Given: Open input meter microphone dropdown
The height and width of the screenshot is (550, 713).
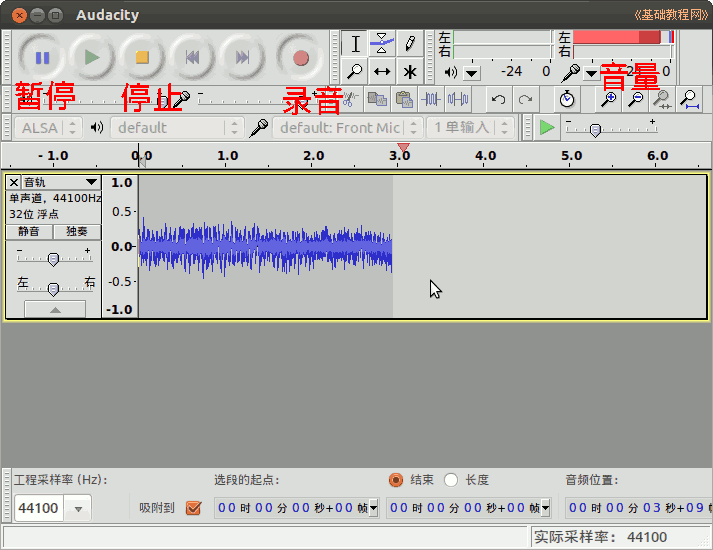Looking at the screenshot, I should tap(591, 73).
